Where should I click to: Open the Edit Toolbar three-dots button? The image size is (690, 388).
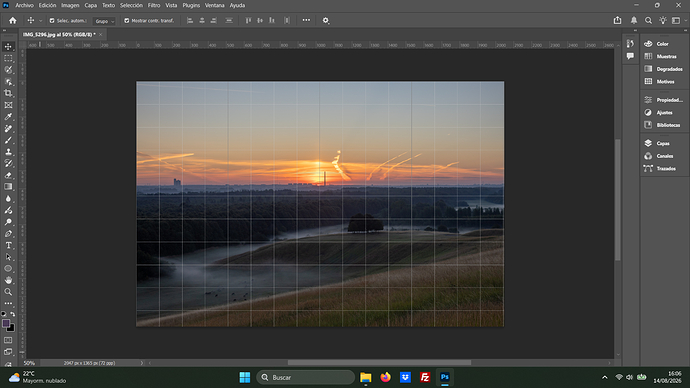click(8, 304)
